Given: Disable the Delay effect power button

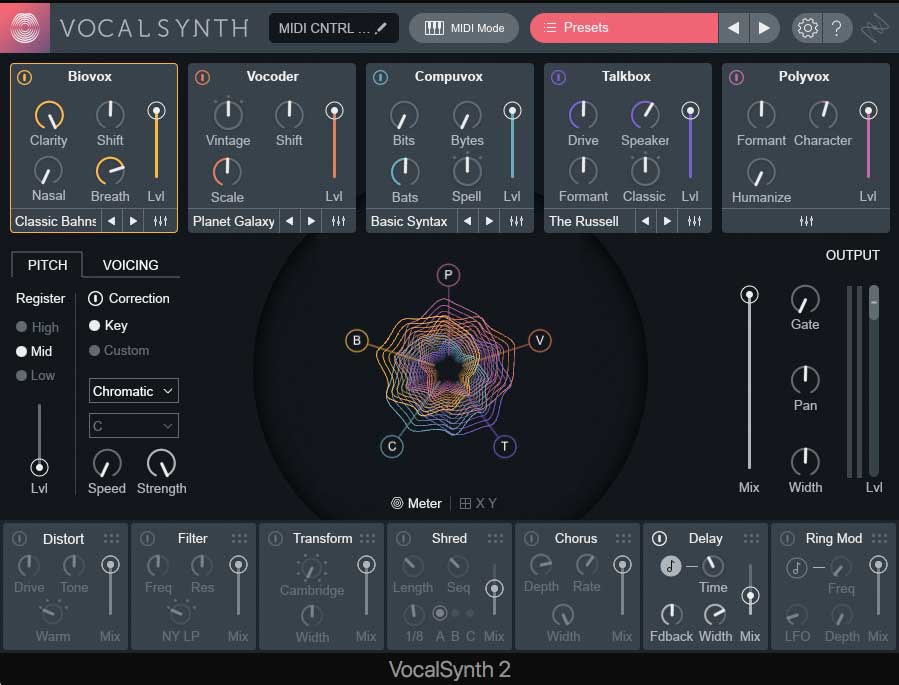Looking at the screenshot, I should tap(659, 539).
